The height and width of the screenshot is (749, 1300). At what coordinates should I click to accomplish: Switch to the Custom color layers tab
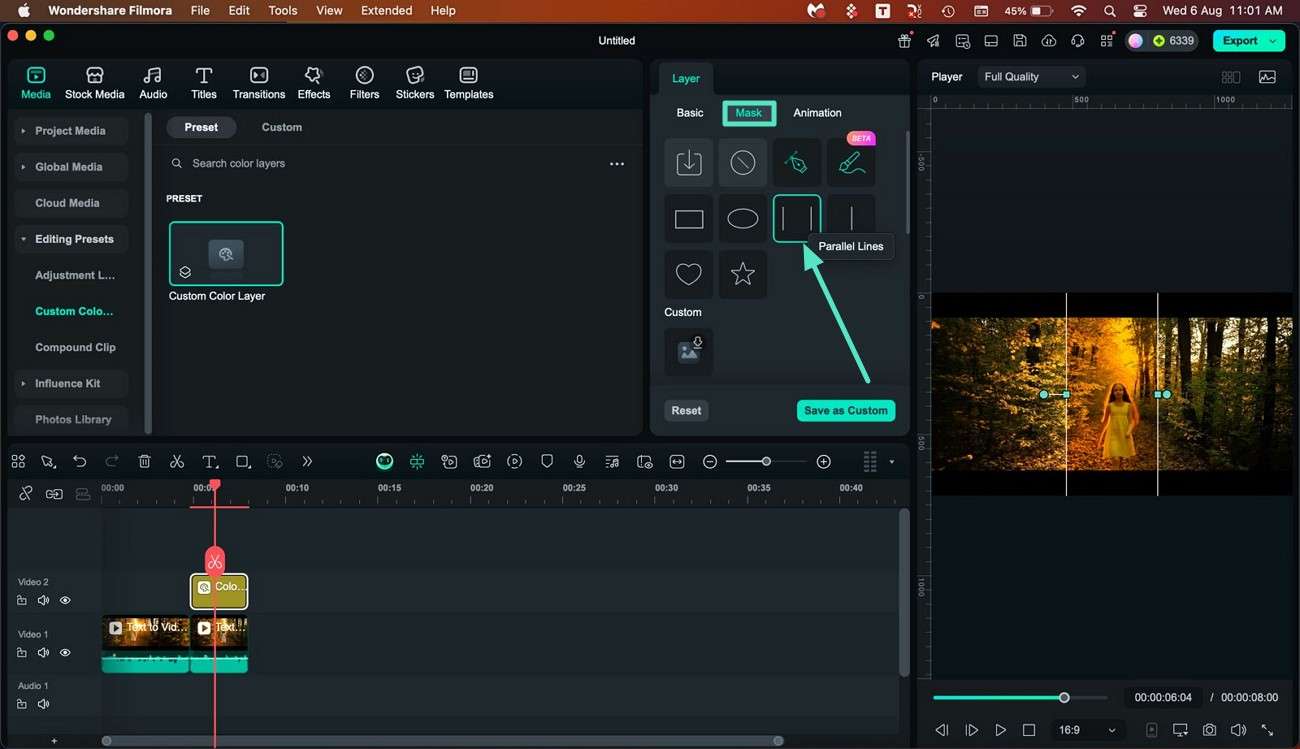(282, 127)
